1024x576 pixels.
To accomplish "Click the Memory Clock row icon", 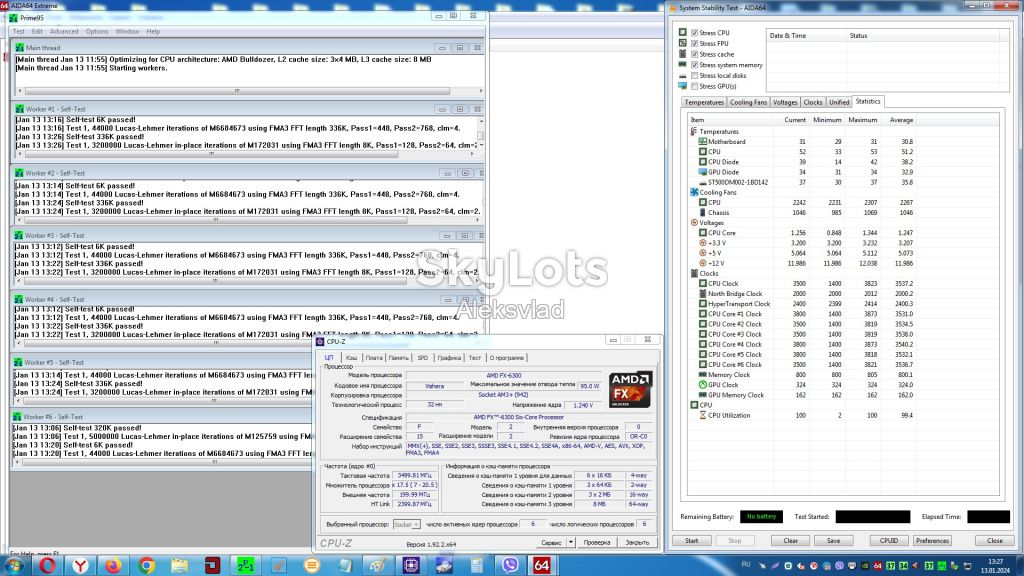I will point(703,375).
